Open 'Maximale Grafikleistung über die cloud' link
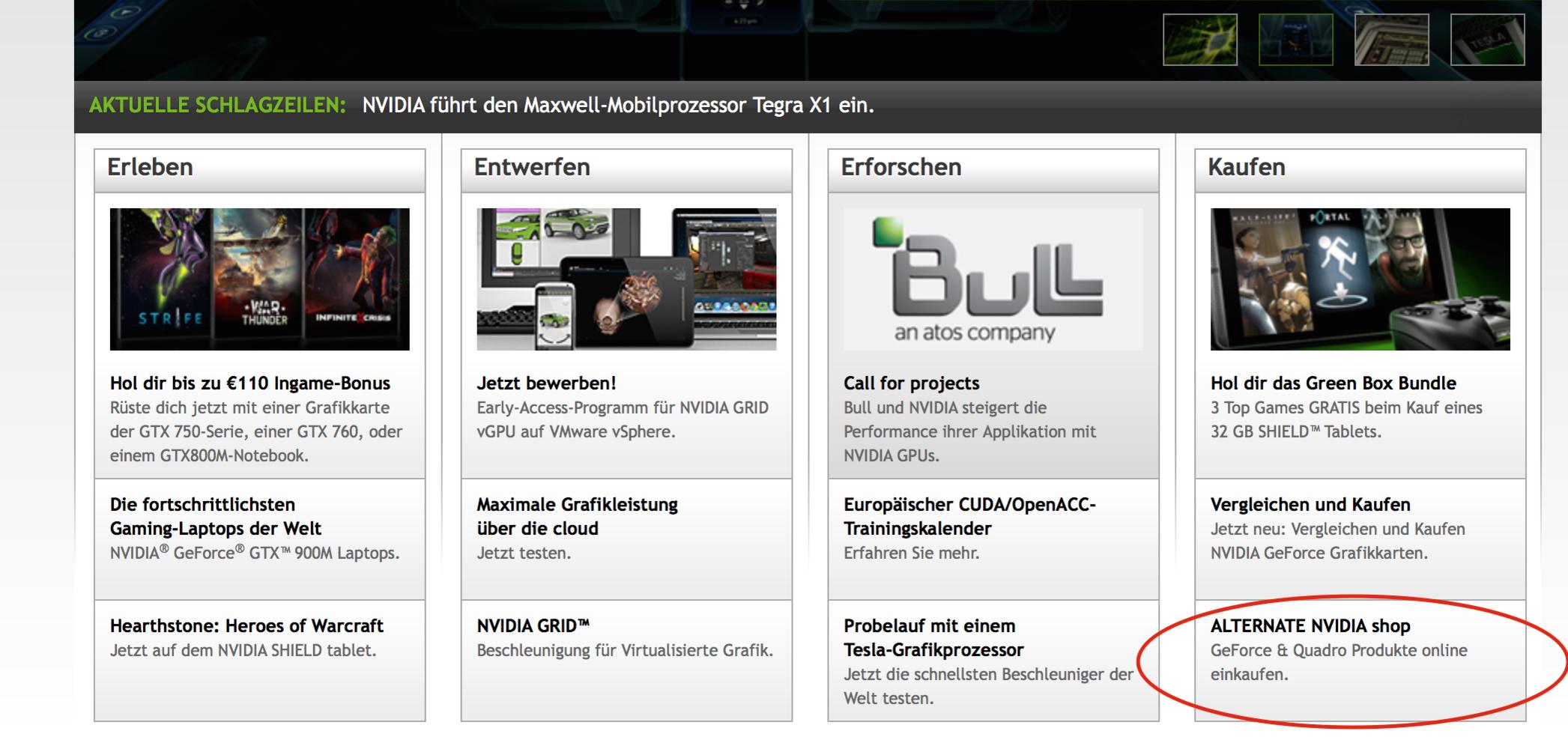 point(578,517)
